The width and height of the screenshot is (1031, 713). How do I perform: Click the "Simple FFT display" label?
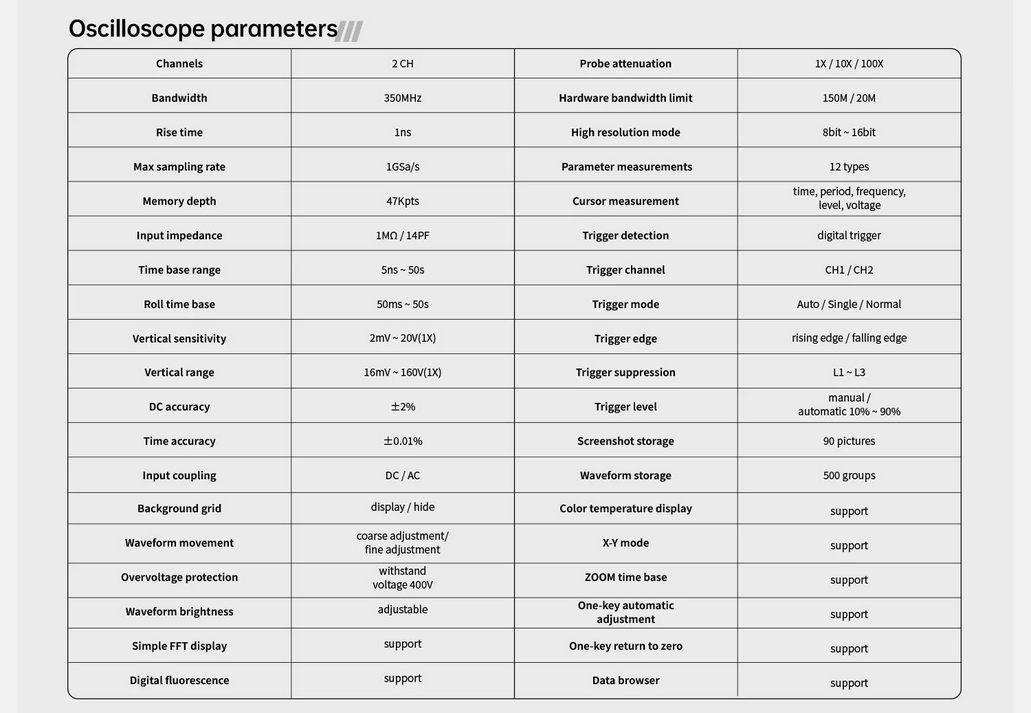[x=179, y=646]
